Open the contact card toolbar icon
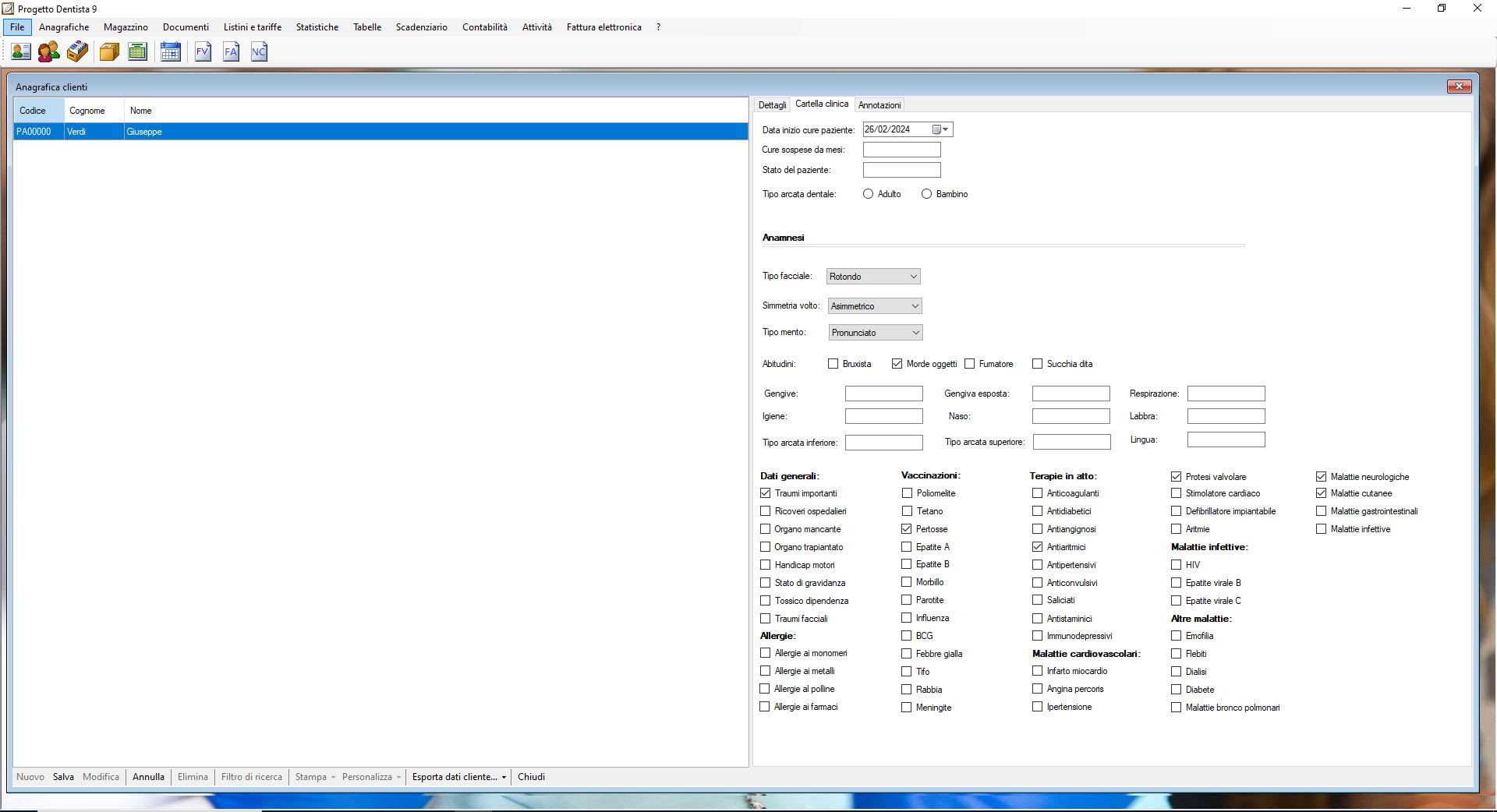 pyautogui.click(x=21, y=52)
